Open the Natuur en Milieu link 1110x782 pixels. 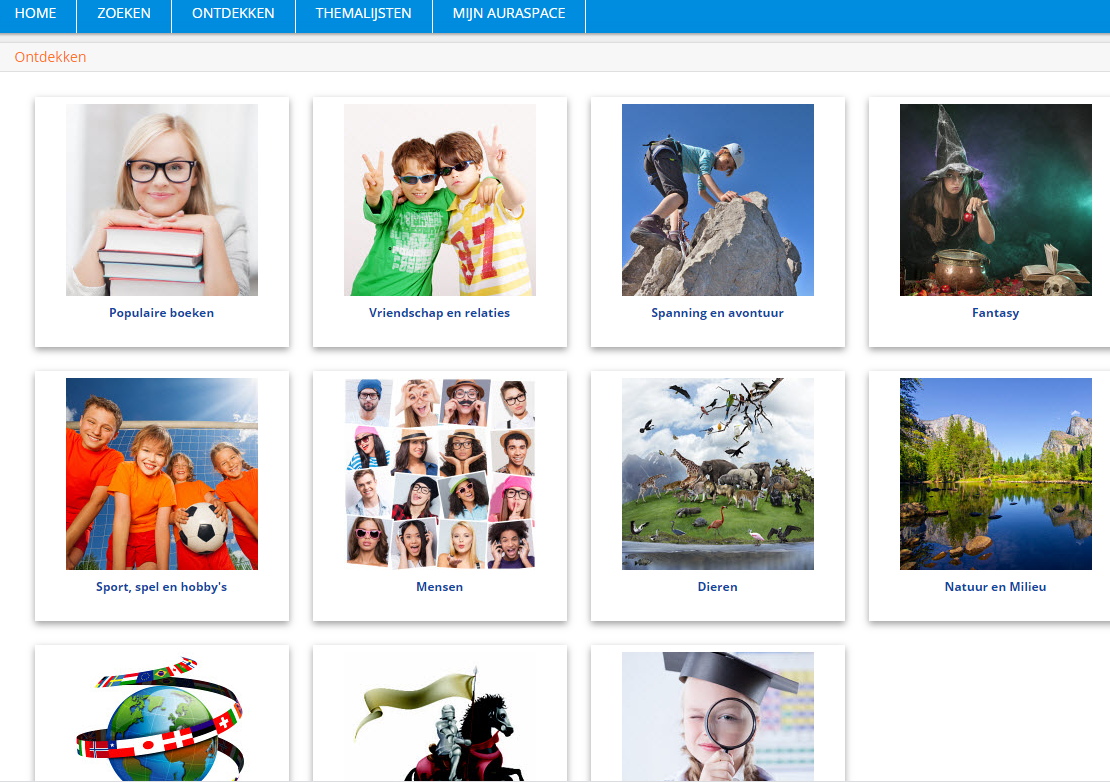tap(996, 587)
